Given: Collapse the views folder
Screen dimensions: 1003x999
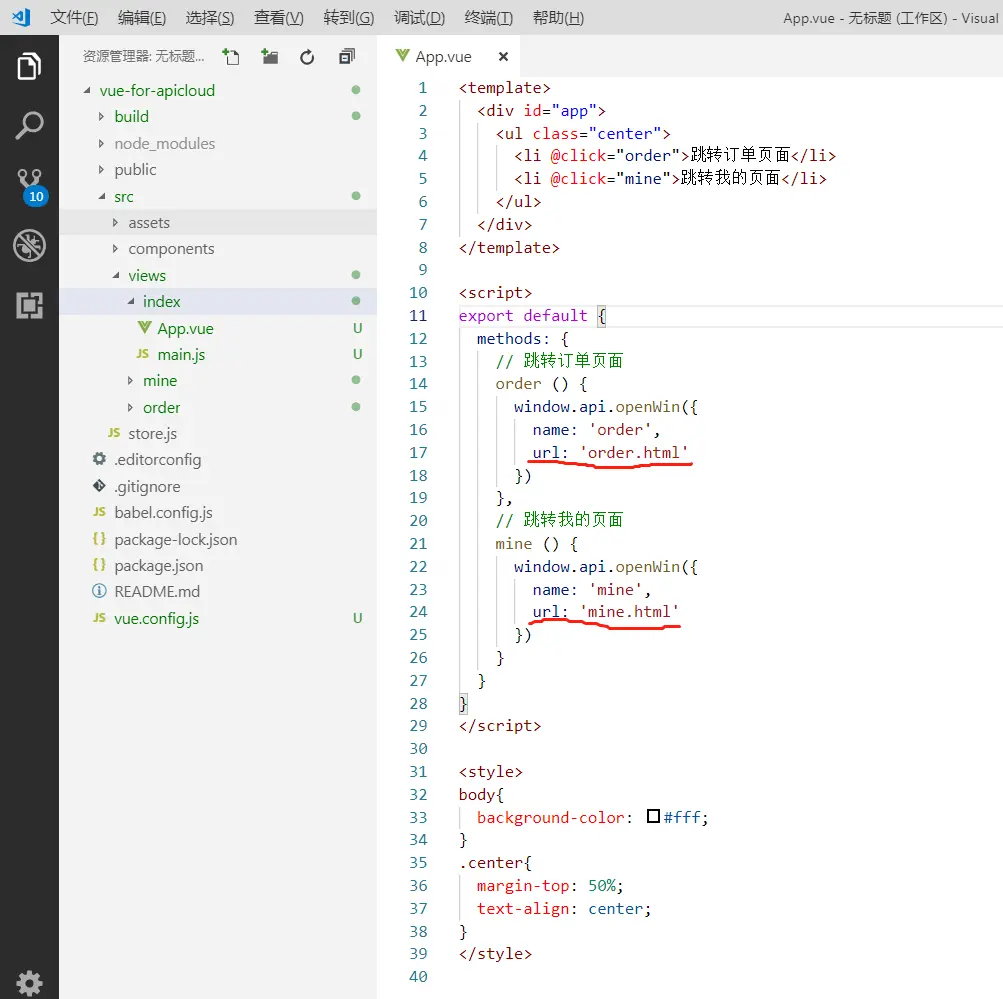Looking at the screenshot, I should [x=116, y=275].
